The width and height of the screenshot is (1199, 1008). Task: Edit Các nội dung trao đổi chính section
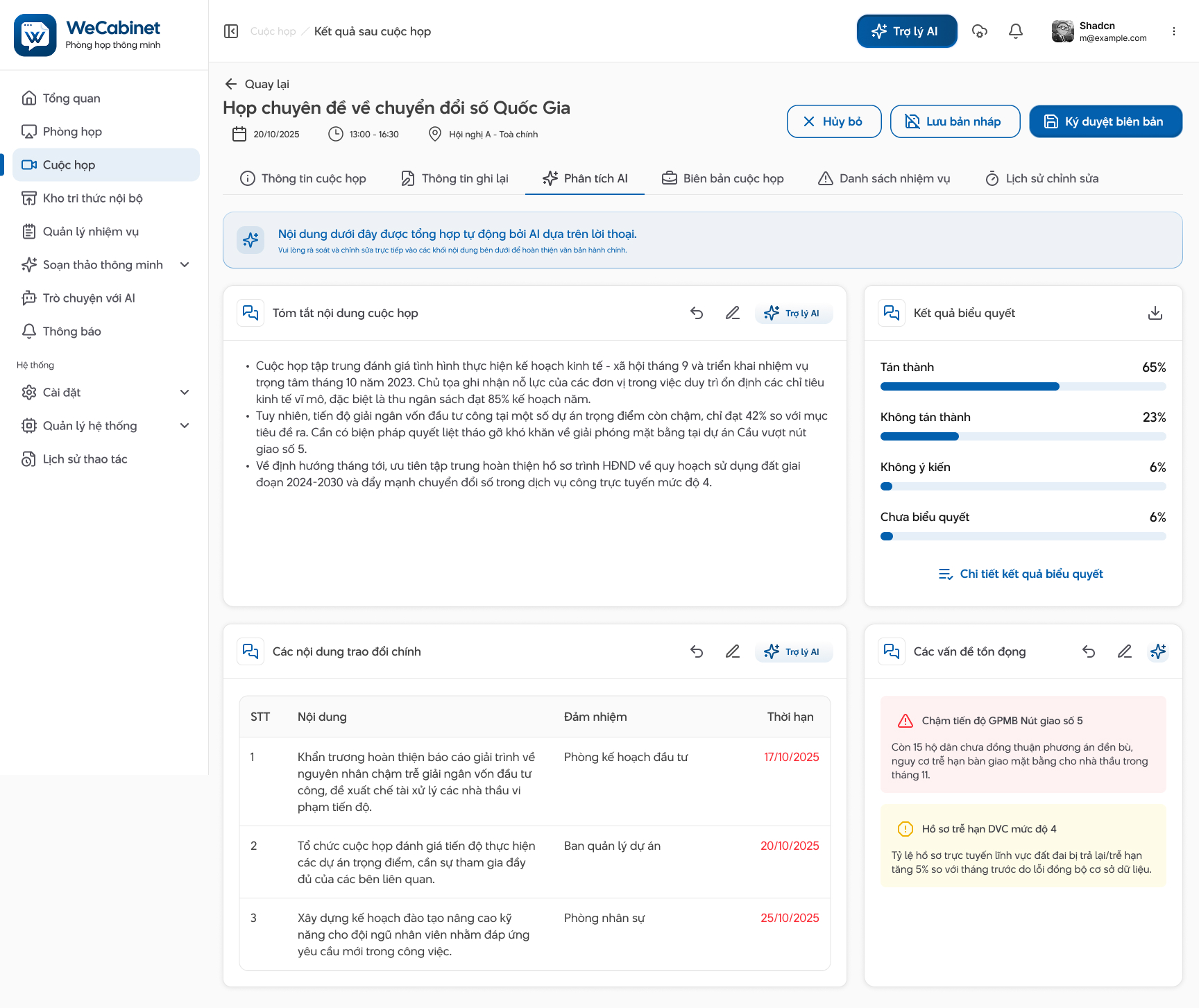(733, 651)
